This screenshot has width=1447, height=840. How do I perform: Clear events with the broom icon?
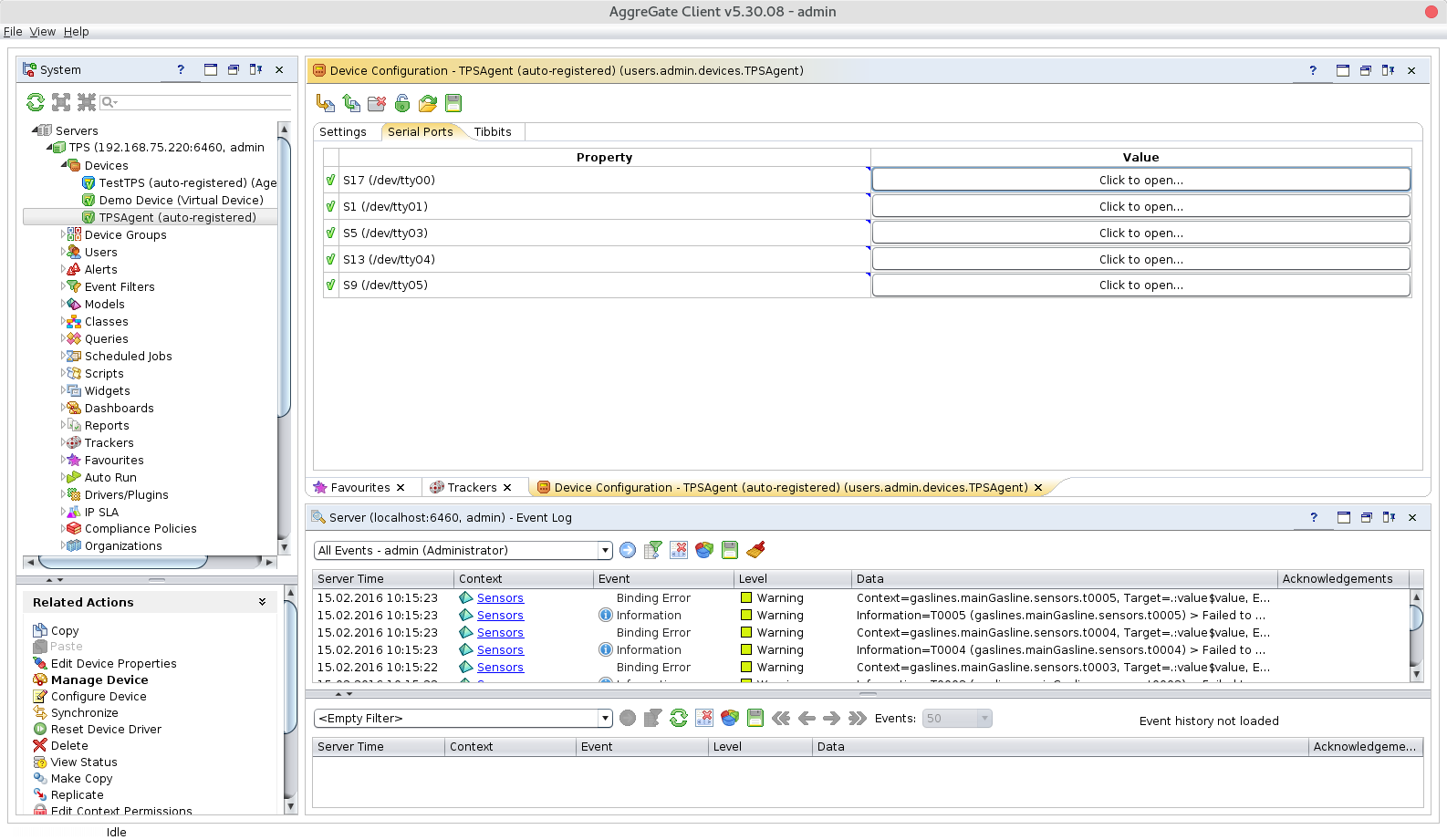point(755,550)
